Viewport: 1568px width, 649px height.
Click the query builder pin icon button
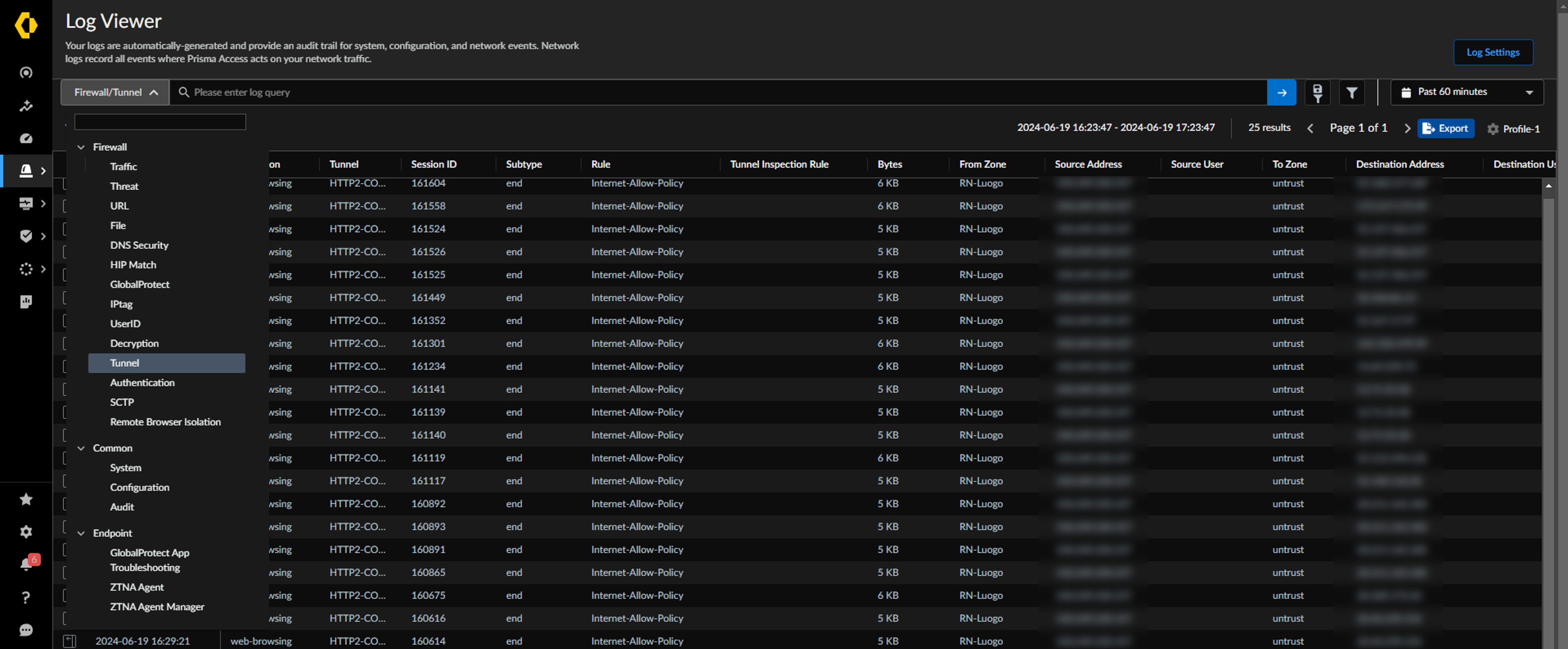pyautogui.click(x=1317, y=93)
